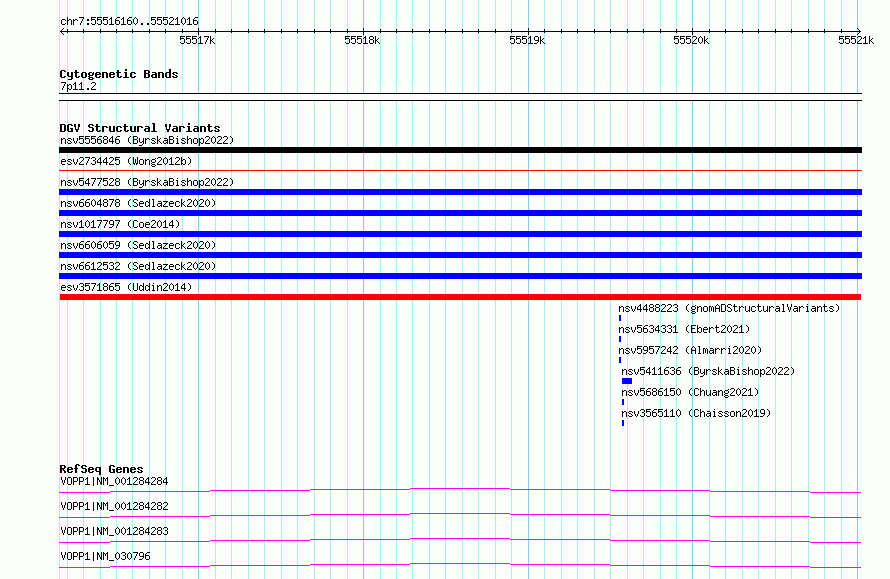Click the right arrow end of the ruler
890x579 pixels.
click(858, 31)
